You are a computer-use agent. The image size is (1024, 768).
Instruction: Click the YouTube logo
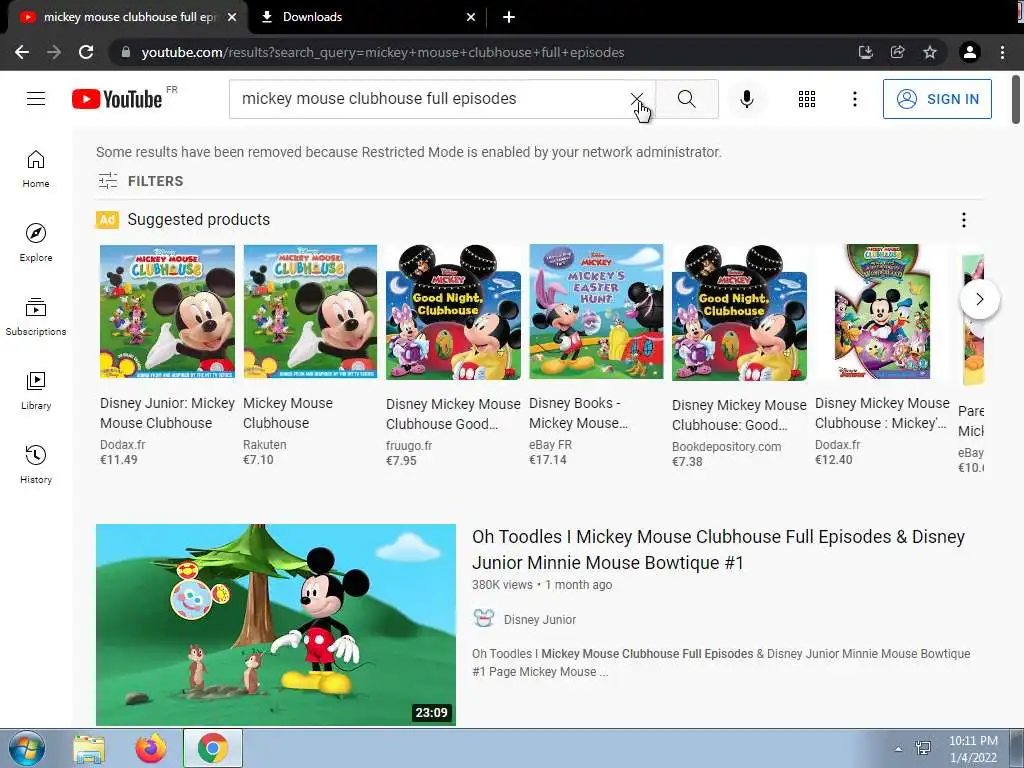click(x=117, y=99)
